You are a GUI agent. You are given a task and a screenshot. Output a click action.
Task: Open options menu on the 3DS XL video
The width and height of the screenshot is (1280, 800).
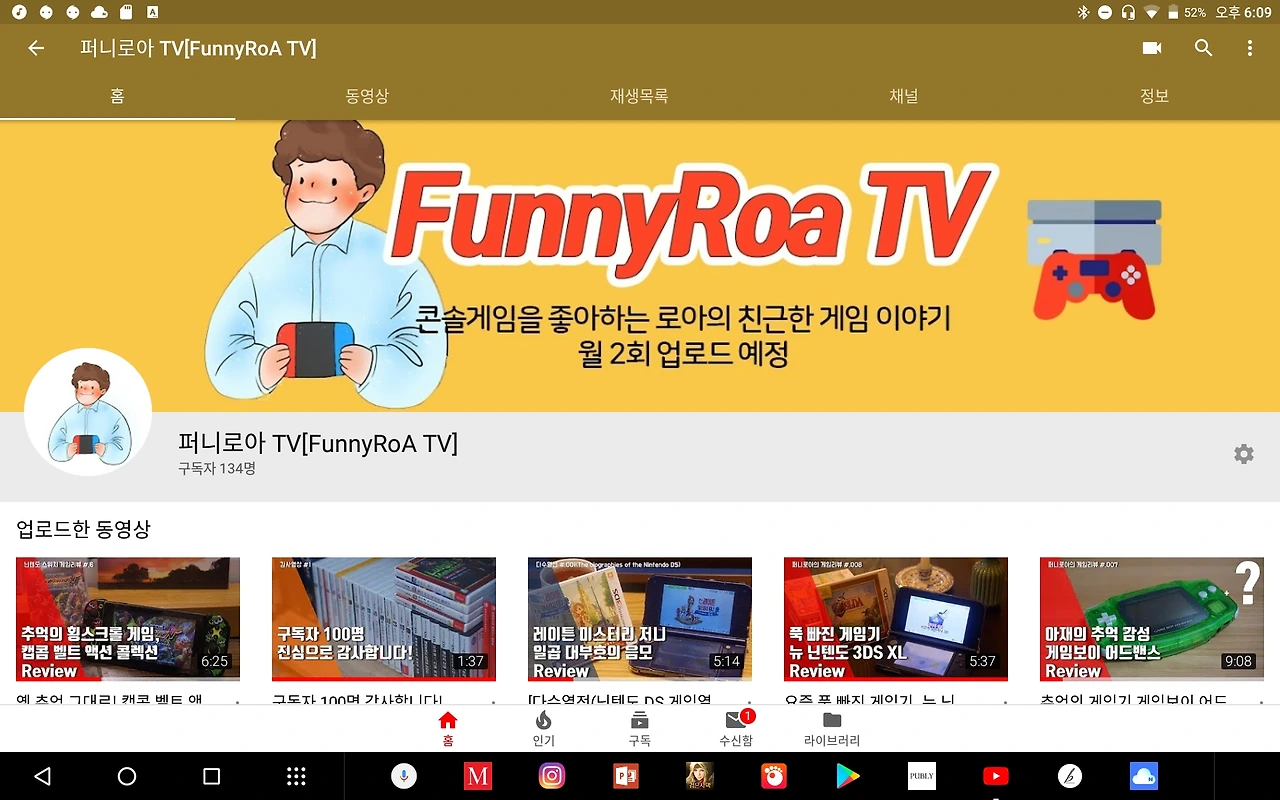pyautogui.click(x=1007, y=704)
